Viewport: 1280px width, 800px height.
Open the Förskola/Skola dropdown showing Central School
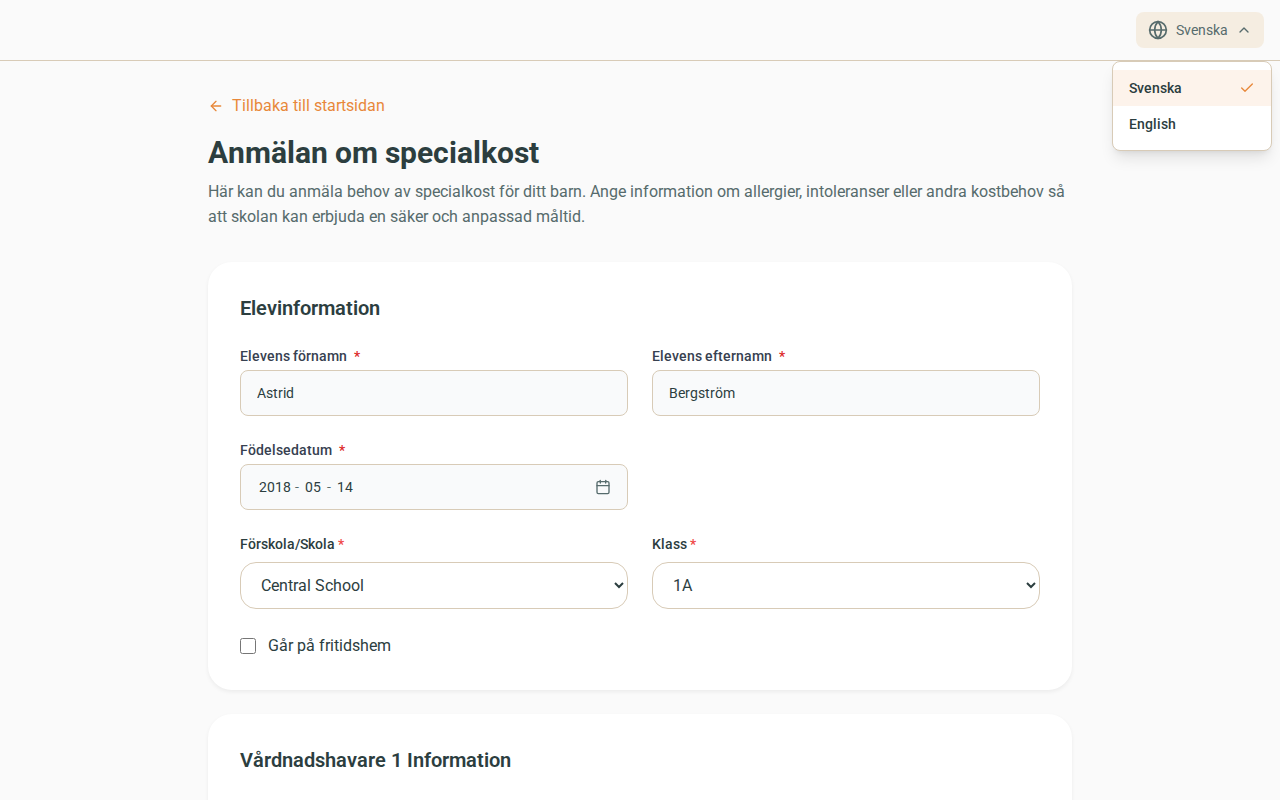click(x=434, y=585)
